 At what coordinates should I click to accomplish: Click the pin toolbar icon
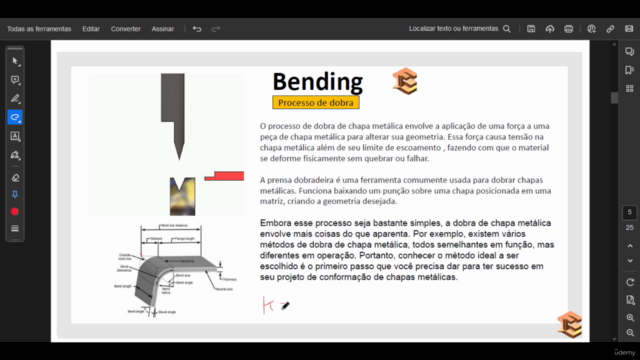click(15, 195)
